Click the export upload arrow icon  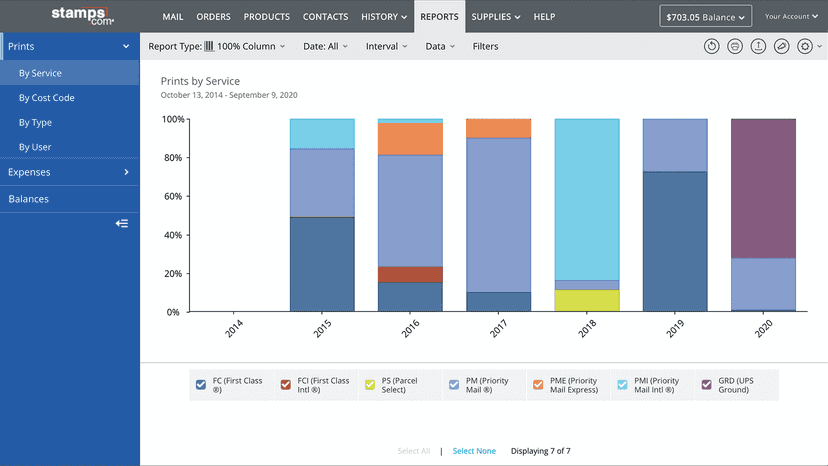[x=758, y=46]
